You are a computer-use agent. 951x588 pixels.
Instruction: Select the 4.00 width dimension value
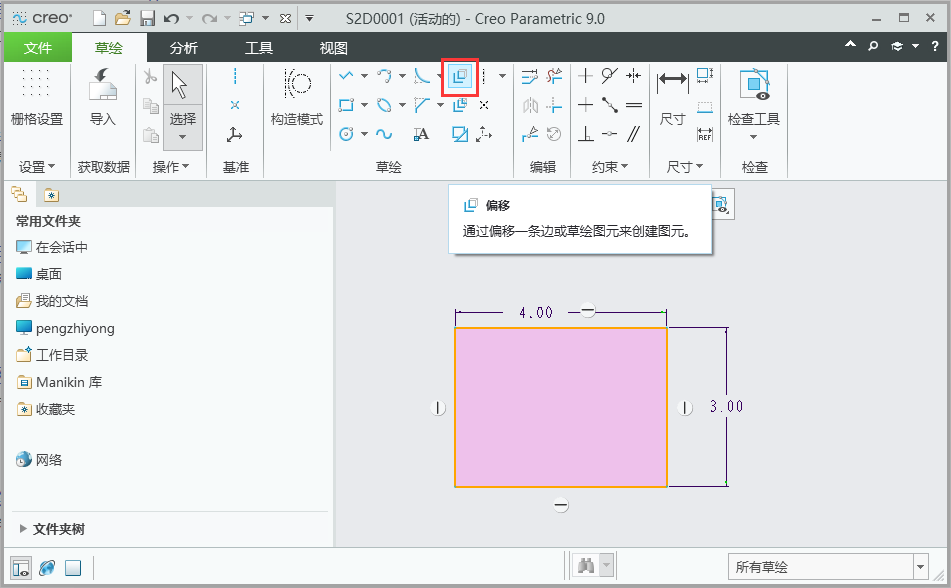pos(536,313)
